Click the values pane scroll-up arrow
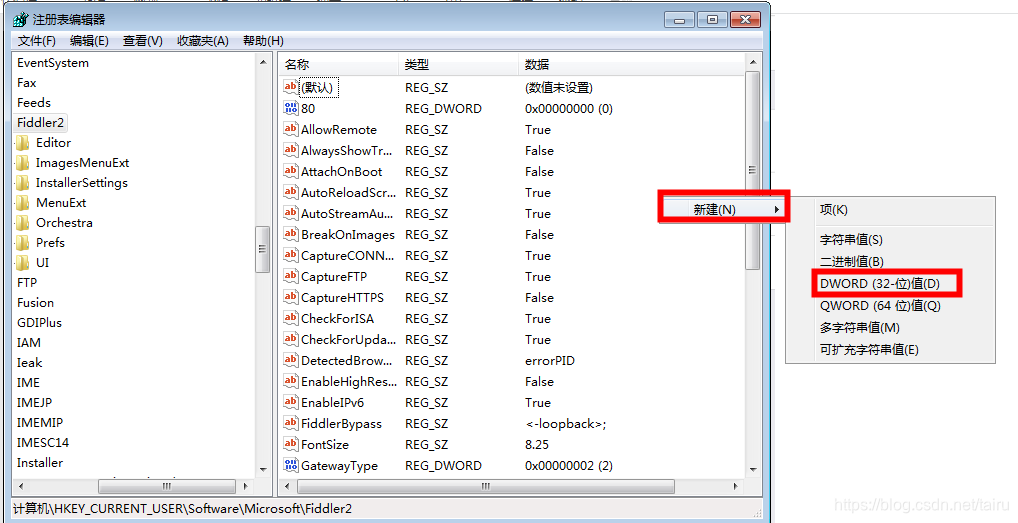This screenshot has height=523, width=1018. pos(752,62)
